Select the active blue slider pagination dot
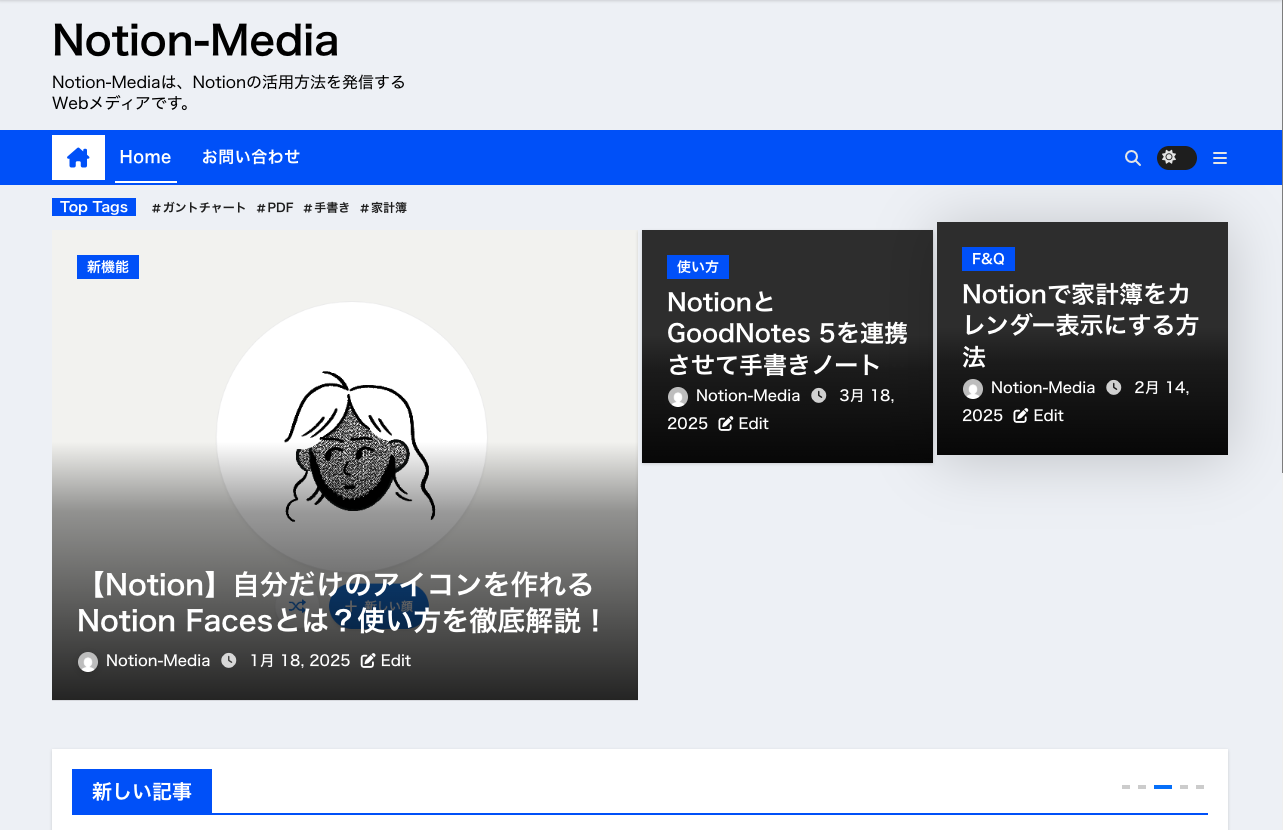Viewport: 1283px width, 830px height. click(x=1163, y=787)
